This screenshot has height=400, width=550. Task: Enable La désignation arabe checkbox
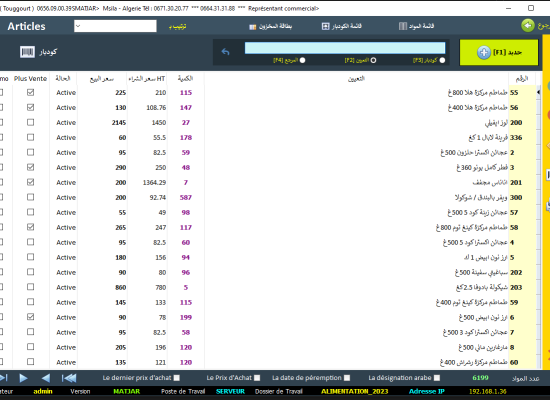tap(437, 378)
